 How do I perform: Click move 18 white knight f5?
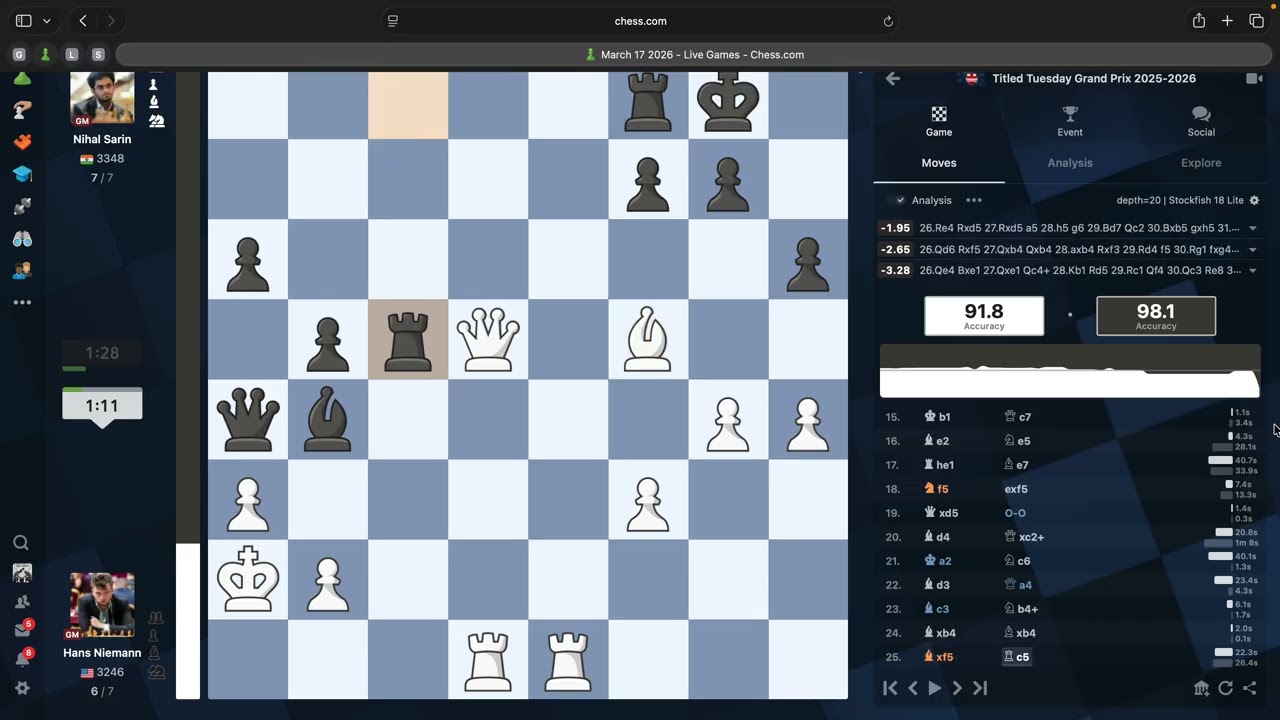pos(937,489)
